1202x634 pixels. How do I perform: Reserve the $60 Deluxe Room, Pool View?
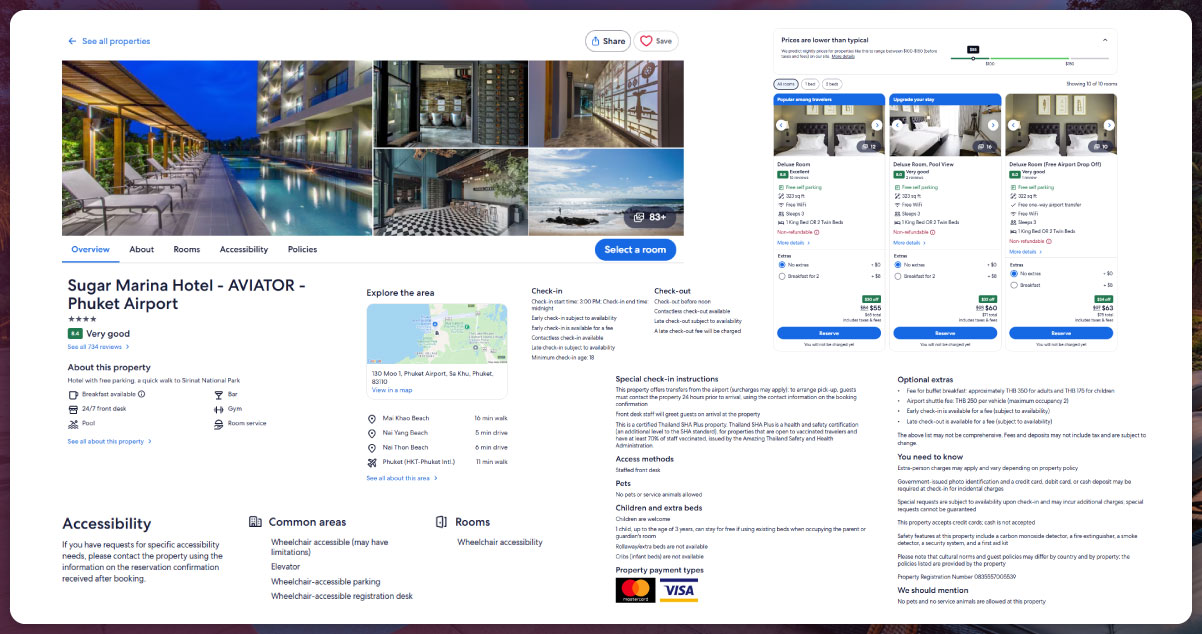point(945,332)
